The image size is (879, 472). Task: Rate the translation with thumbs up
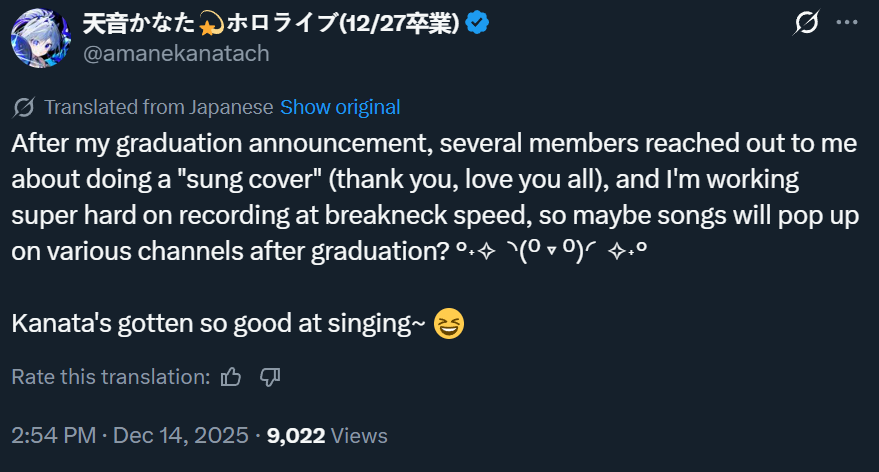pos(231,377)
